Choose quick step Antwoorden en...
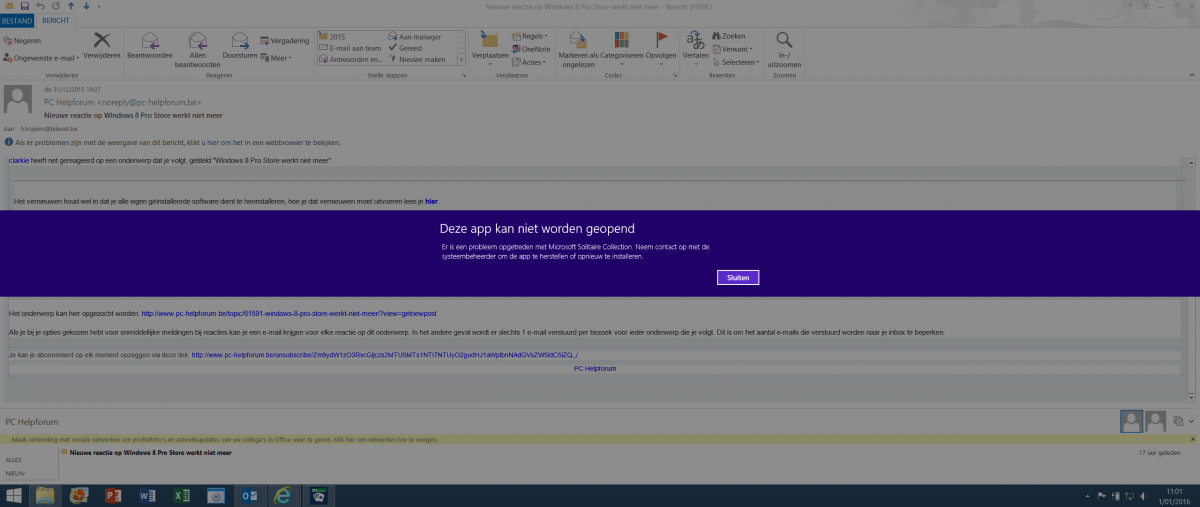The width and height of the screenshot is (1200, 507). [350, 59]
